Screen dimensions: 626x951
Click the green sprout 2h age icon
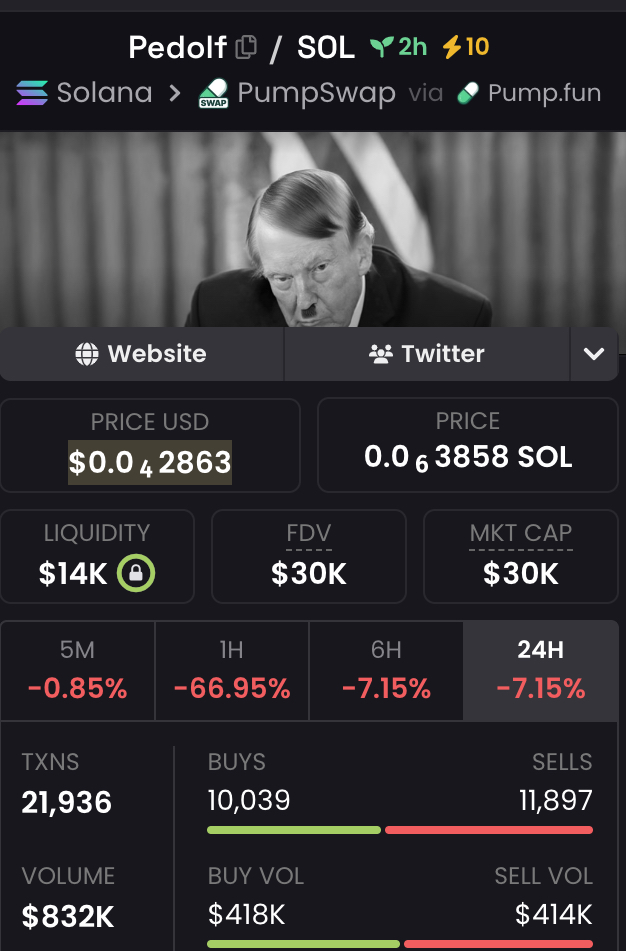coord(381,47)
